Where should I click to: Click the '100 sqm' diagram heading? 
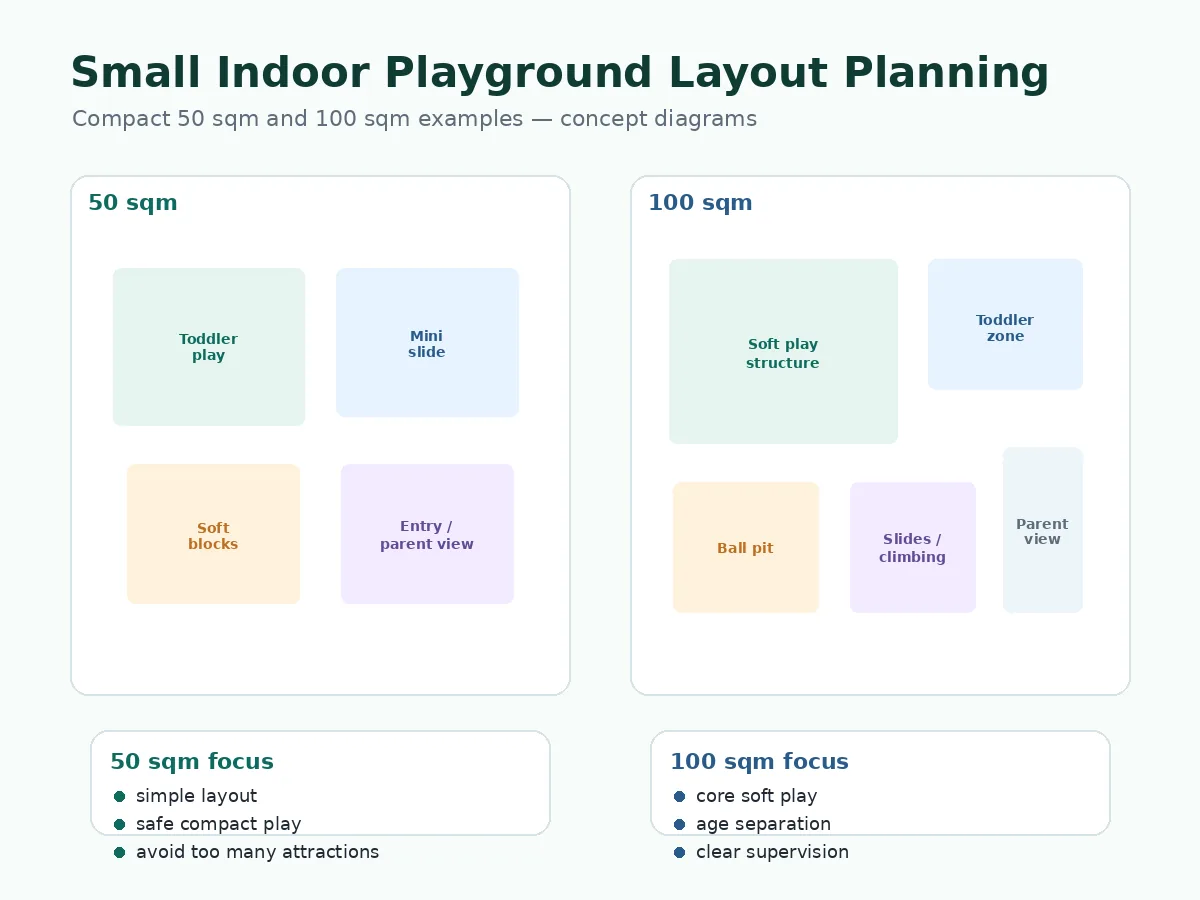[x=700, y=203]
